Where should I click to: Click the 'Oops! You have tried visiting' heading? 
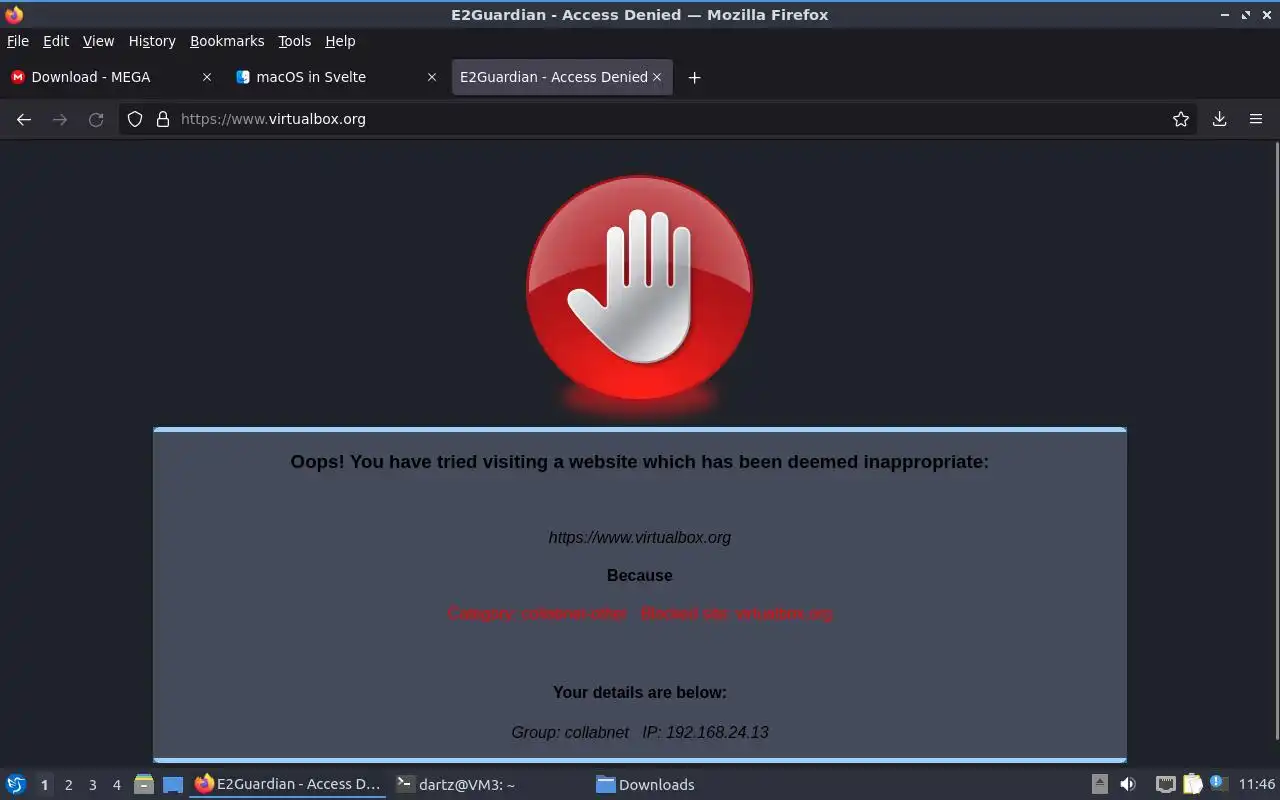(640, 461)
